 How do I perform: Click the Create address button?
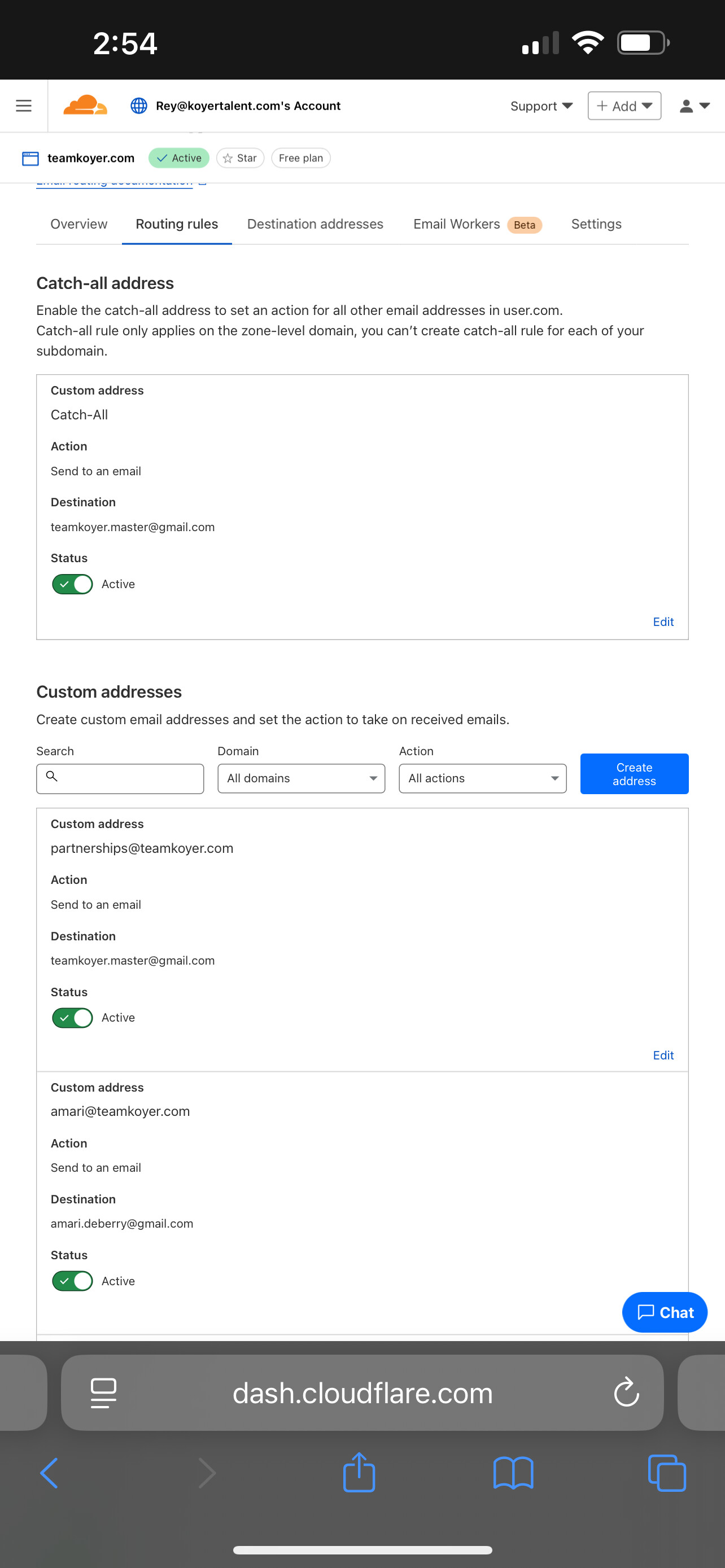coord(634,774)
